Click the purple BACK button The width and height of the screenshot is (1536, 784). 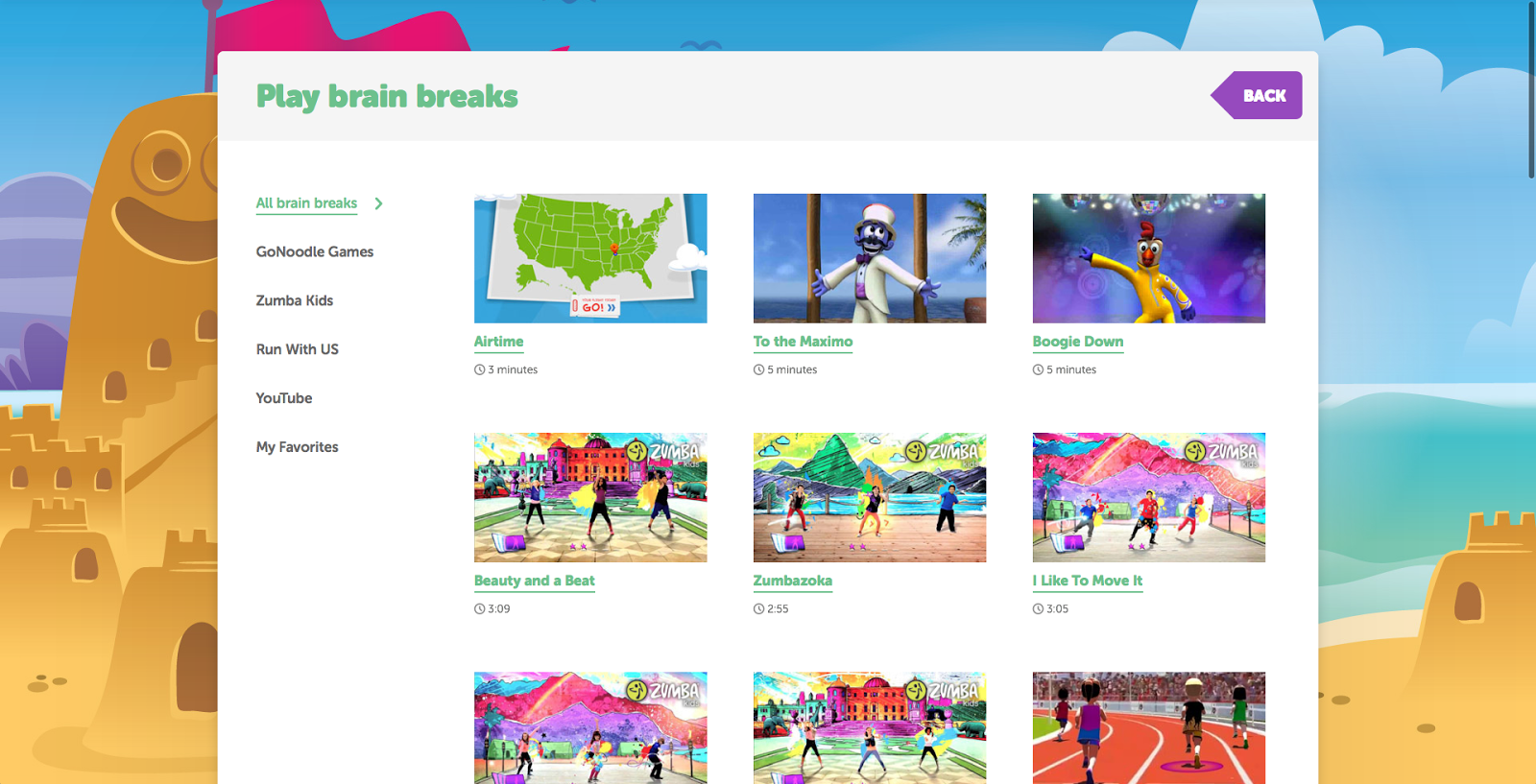1257,95
